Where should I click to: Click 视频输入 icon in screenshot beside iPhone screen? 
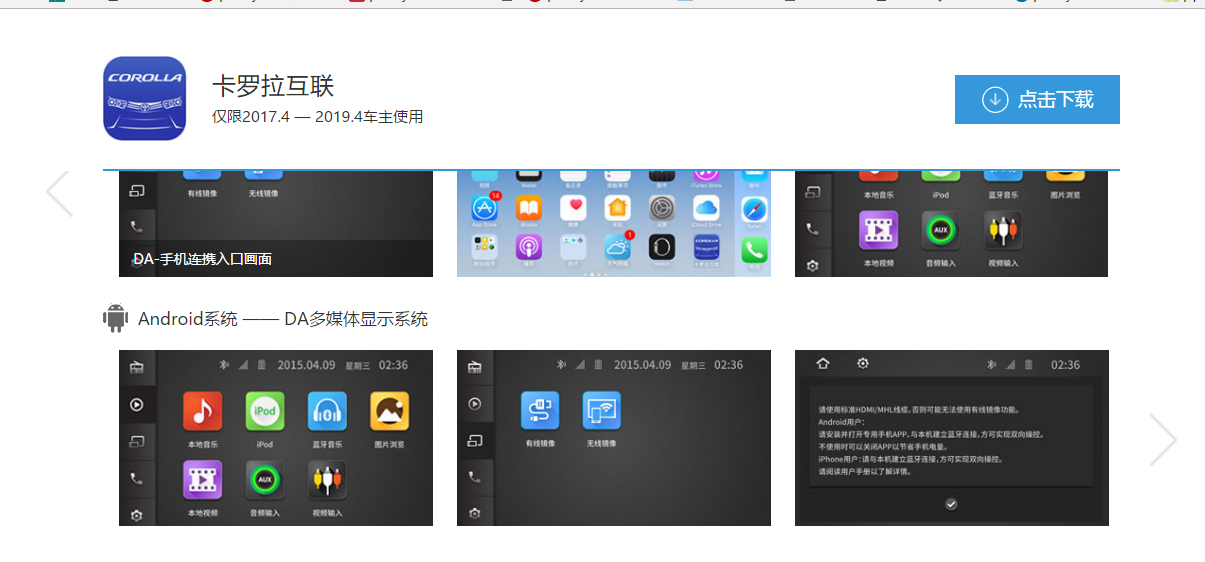[1003, 231]
